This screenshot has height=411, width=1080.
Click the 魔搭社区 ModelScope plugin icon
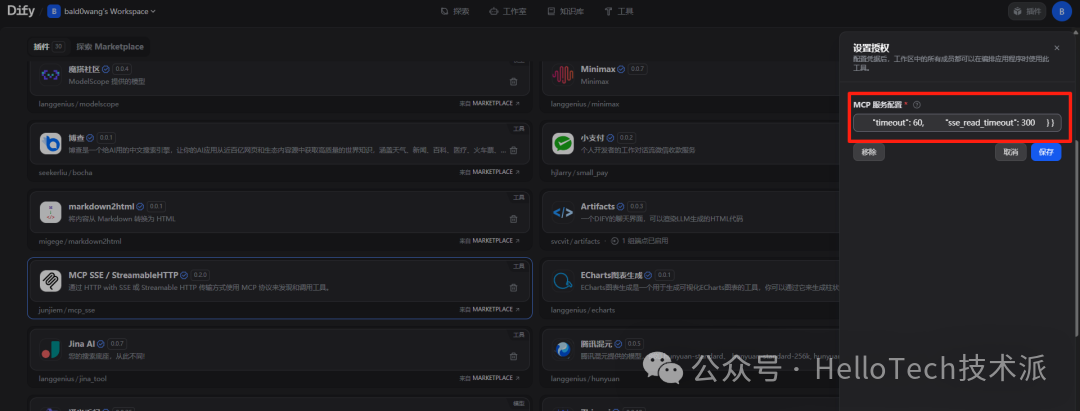coord(51,75)
